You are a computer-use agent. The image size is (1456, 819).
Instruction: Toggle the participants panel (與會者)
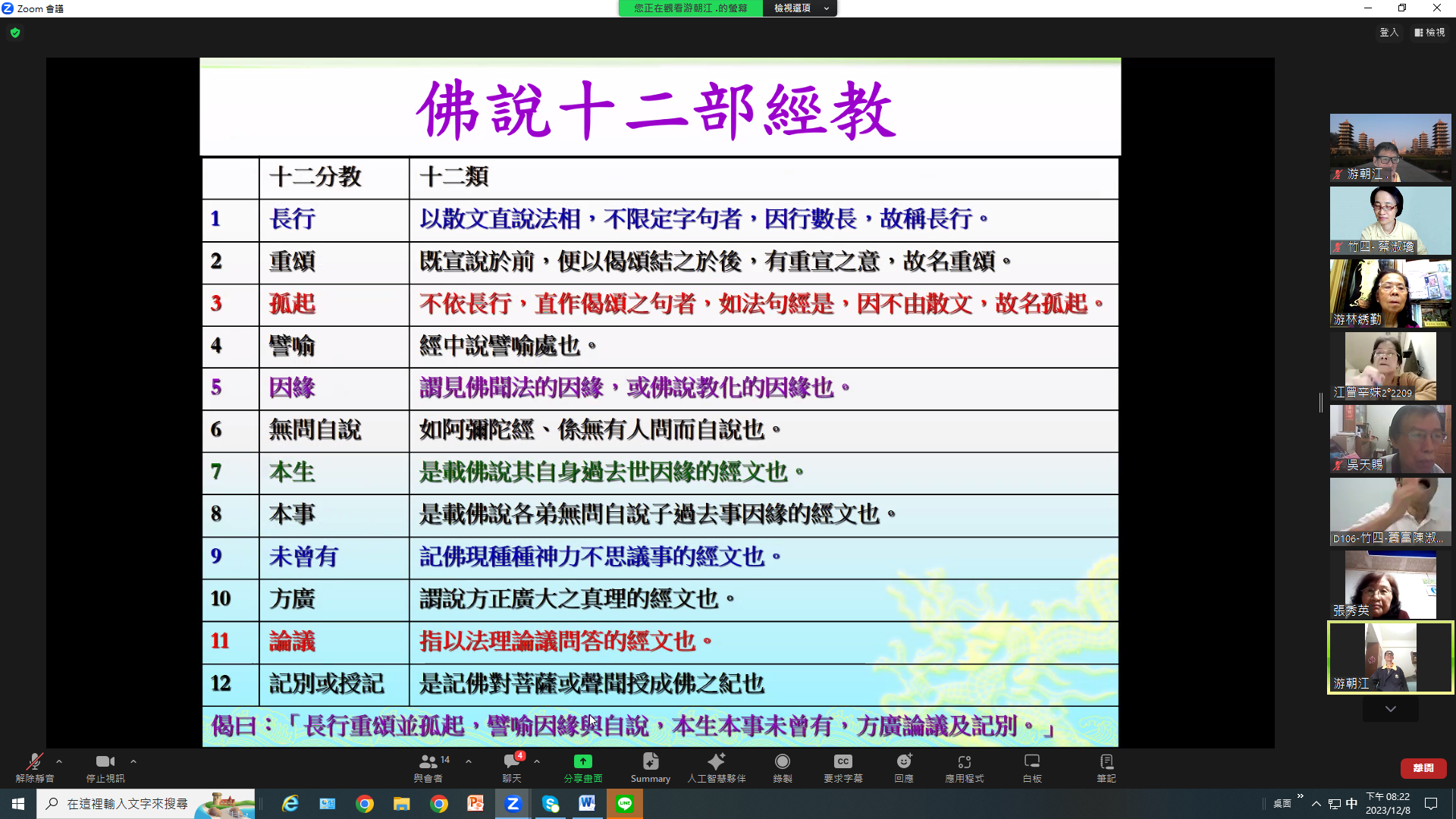tap(428, 762)
